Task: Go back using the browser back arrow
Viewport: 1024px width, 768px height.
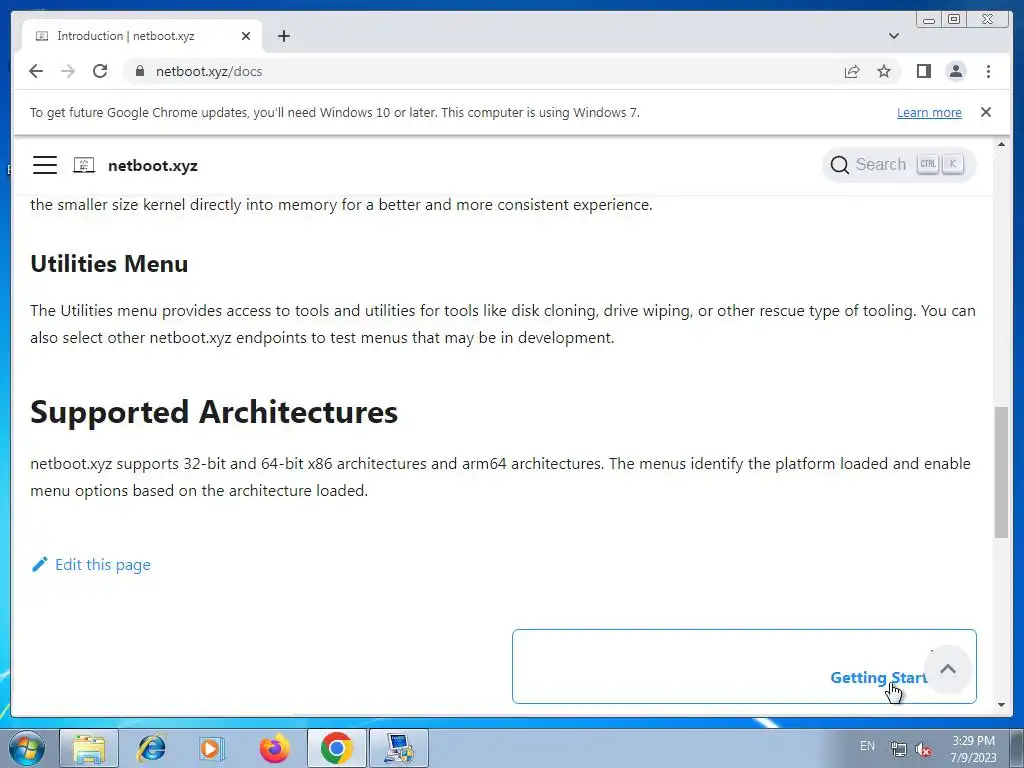Action: (36, 71)
